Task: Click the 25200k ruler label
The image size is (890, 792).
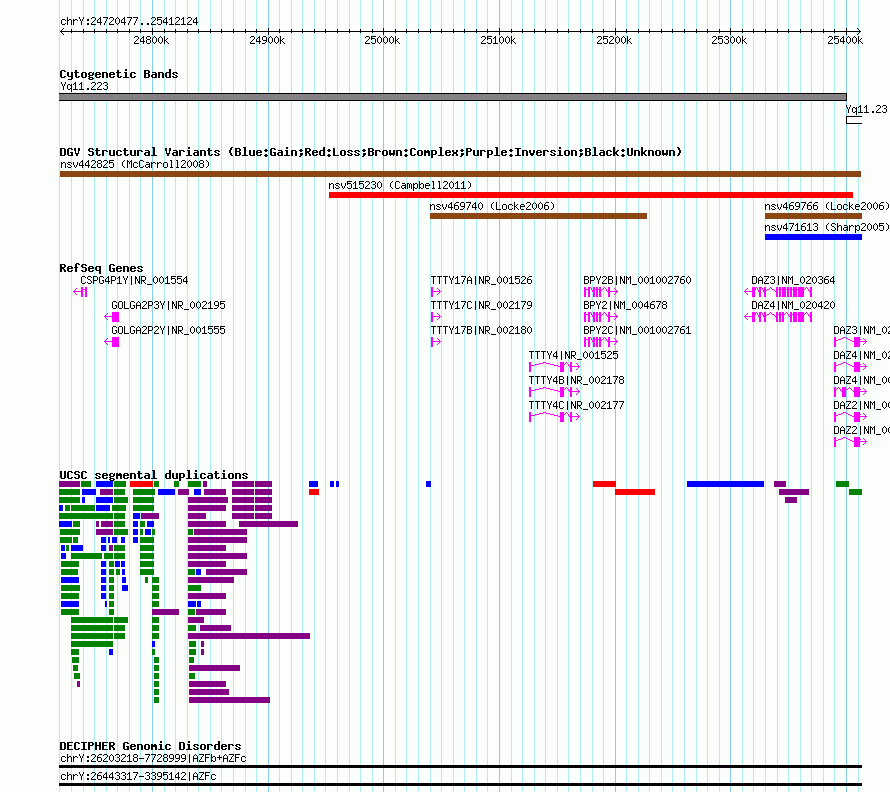Action: [x=614, y=40]
